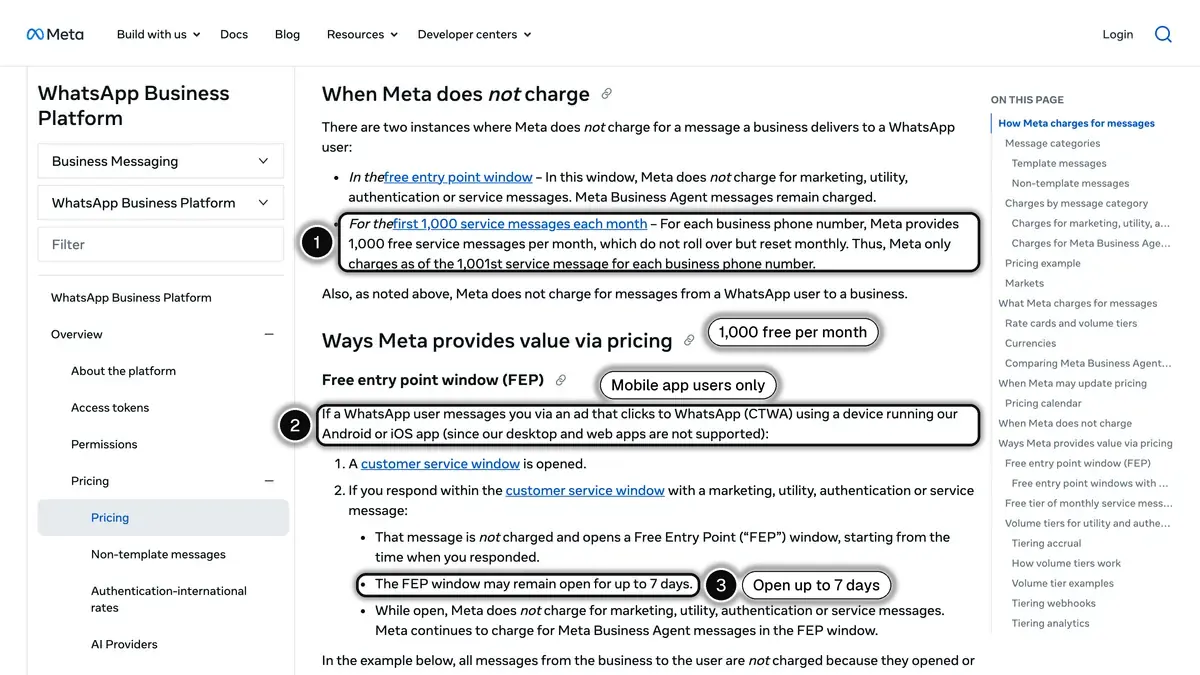Open Permissions in sidebar
This screenshot has width=1200, height=675.
104,444
